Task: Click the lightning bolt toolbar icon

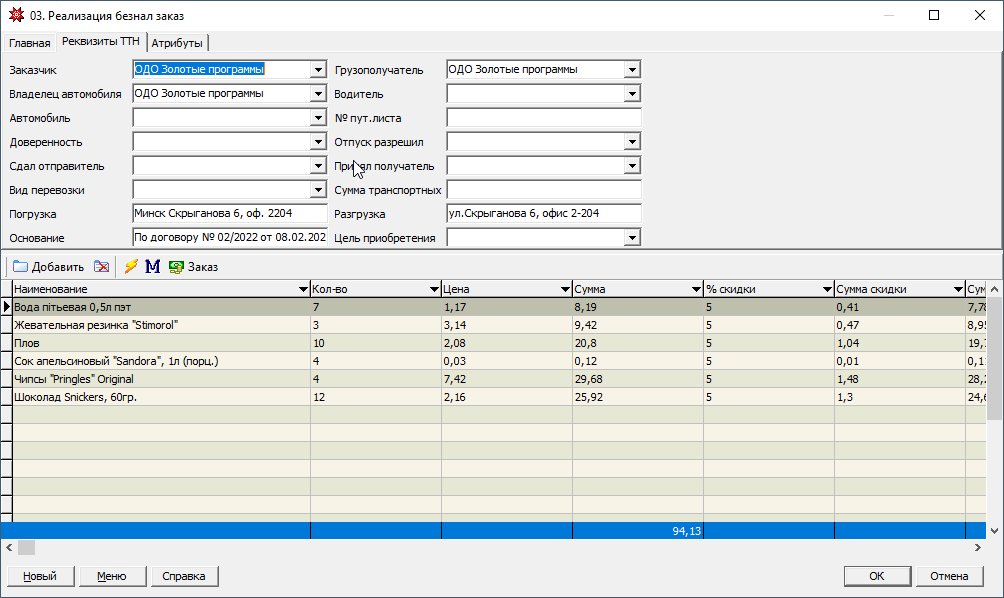Action: pyautogui.click(x=131, y=267)
